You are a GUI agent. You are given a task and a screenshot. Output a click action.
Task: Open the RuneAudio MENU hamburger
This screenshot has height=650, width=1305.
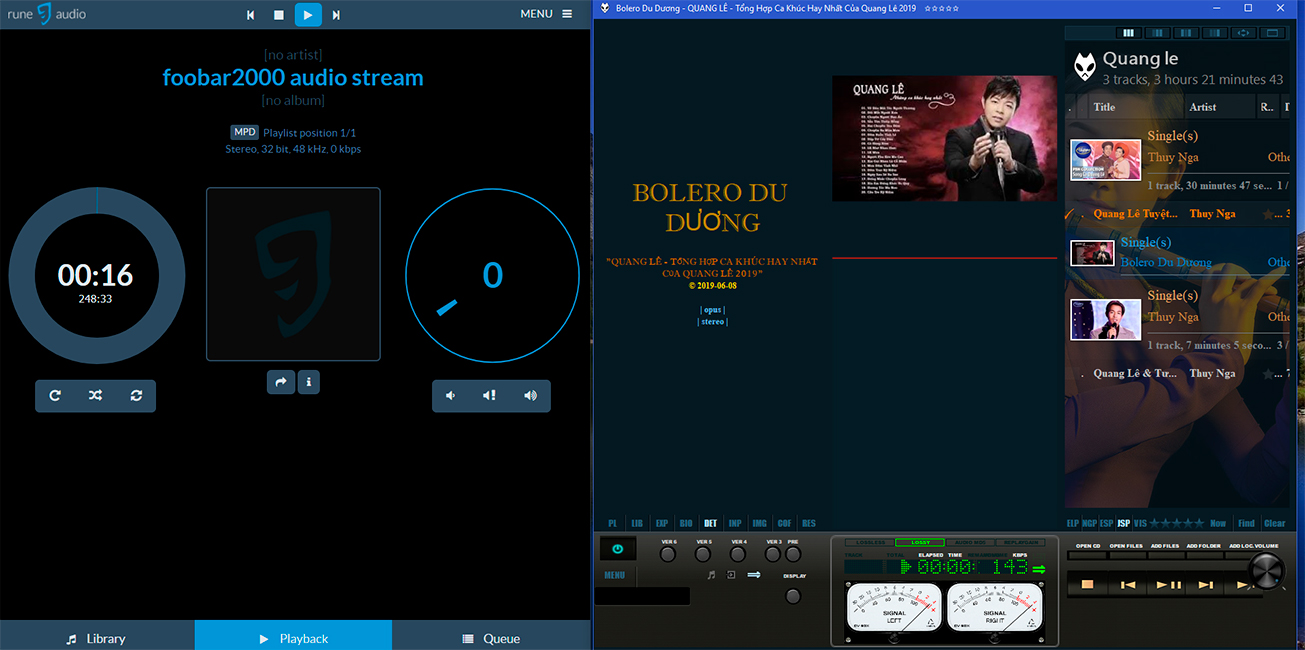[546, 14]
